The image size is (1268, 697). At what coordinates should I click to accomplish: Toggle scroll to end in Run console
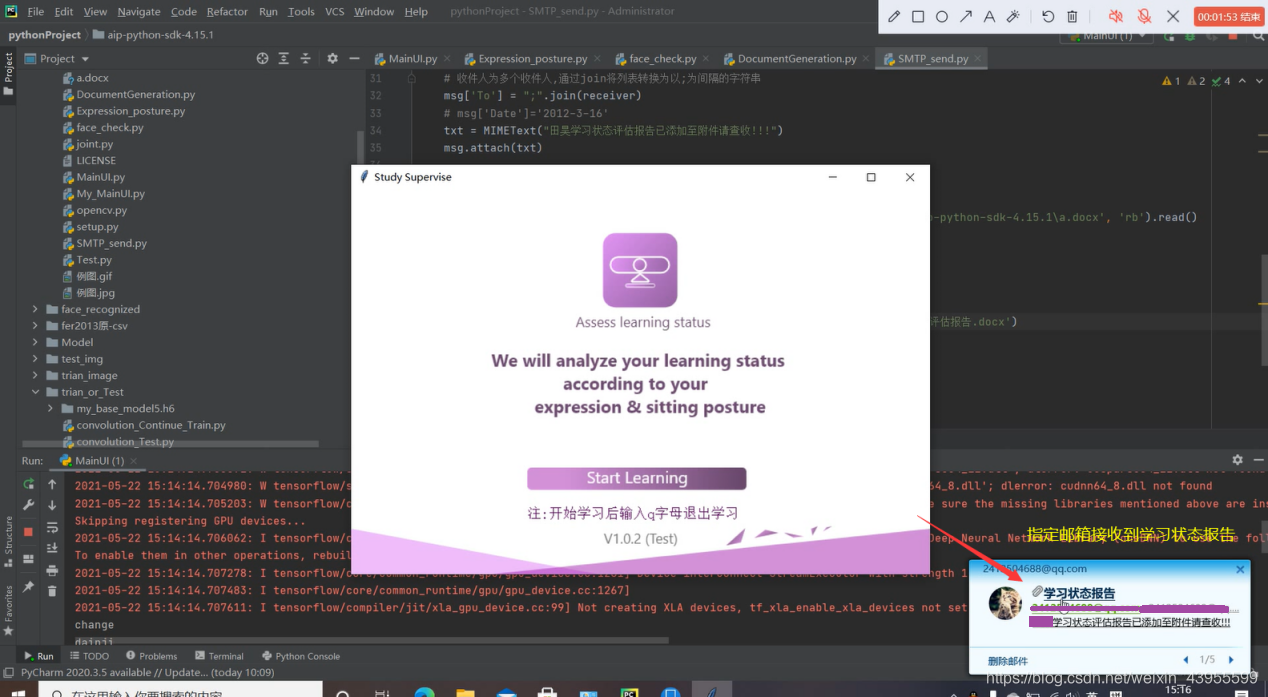tap(52, 549)
